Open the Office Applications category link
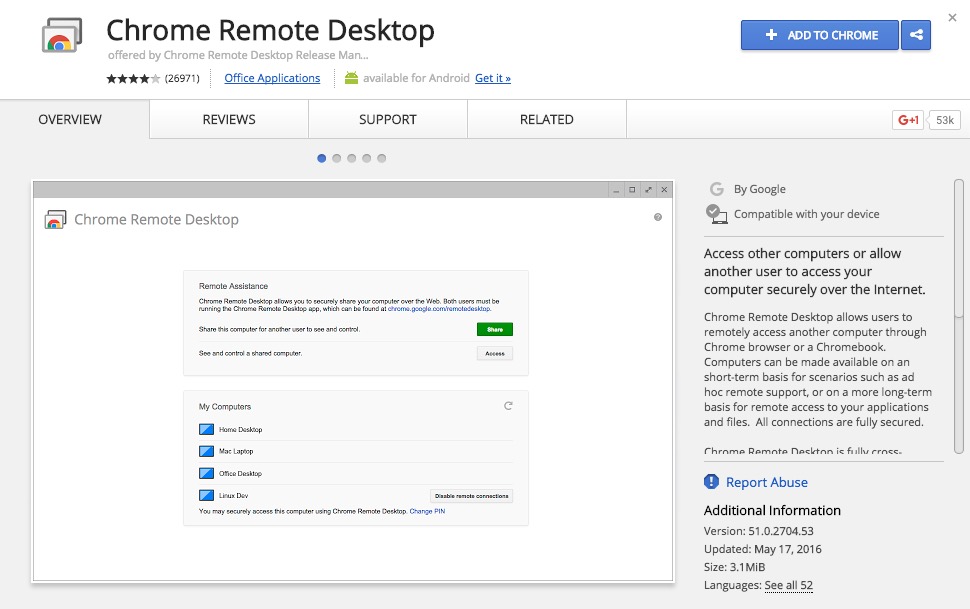Viewport: 970px width, 609px height. click(x=272, y=78)
